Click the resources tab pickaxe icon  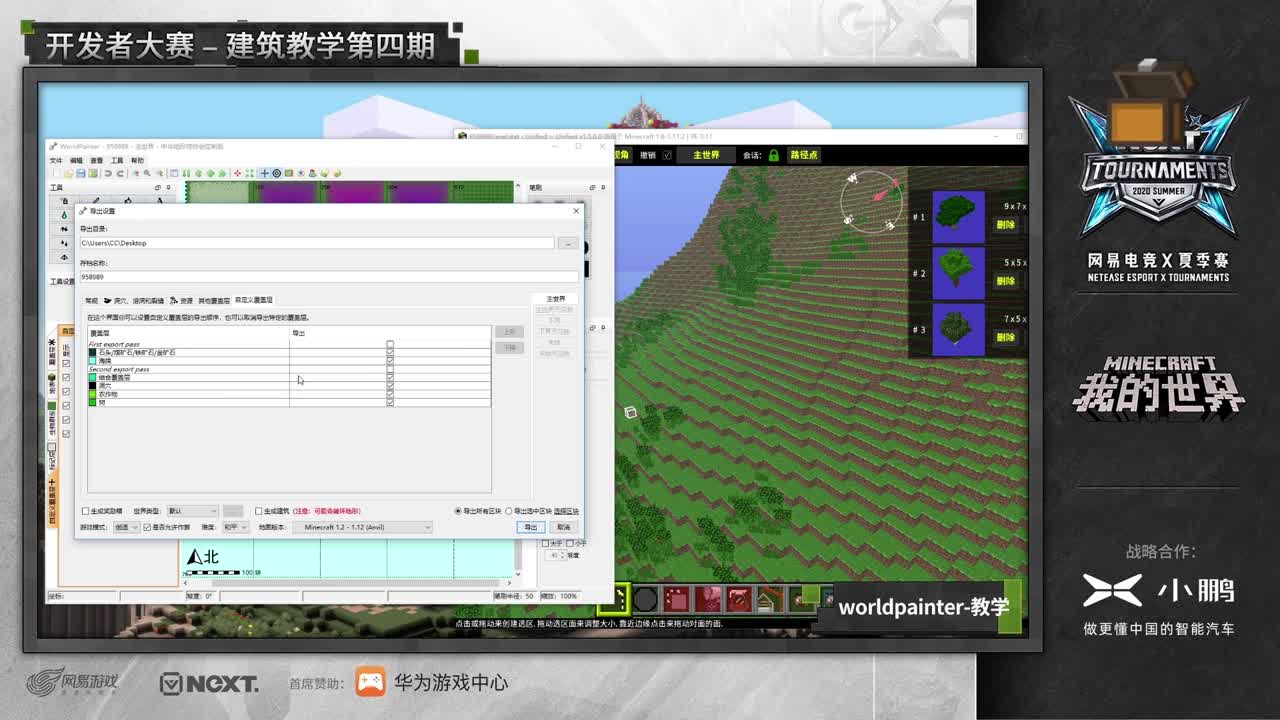point(173,300)
